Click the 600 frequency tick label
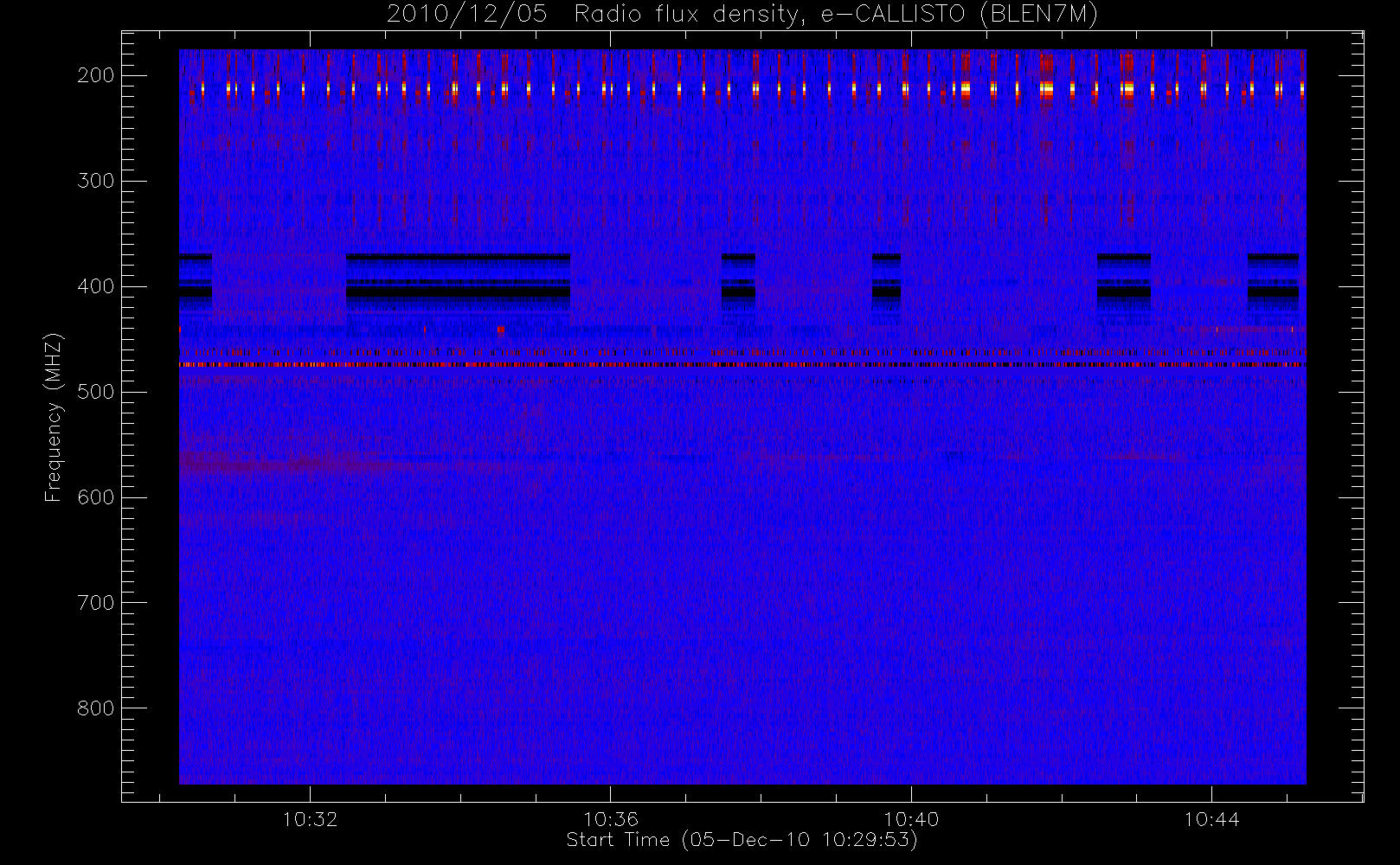1400x865 pixels. pos(96,497)
